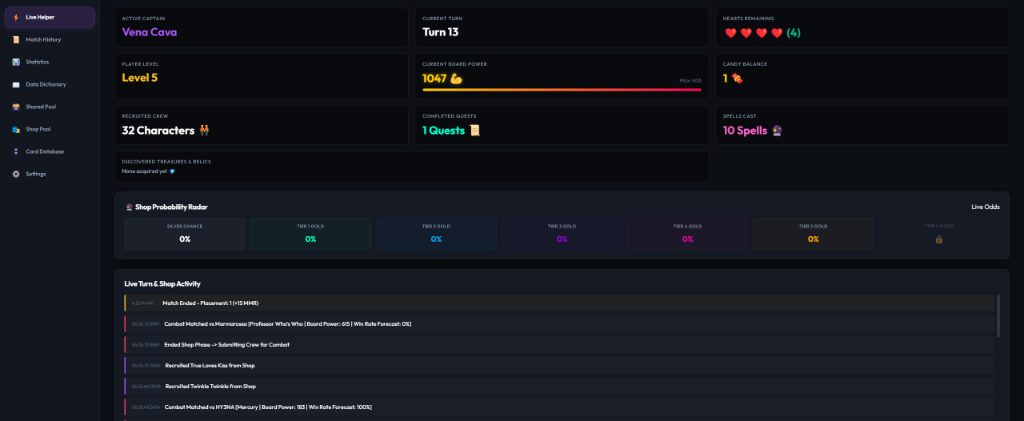Click the gem icon after None acquired yet
The width and height of the screenshot is (1024, 421).
tap(172, 172)
